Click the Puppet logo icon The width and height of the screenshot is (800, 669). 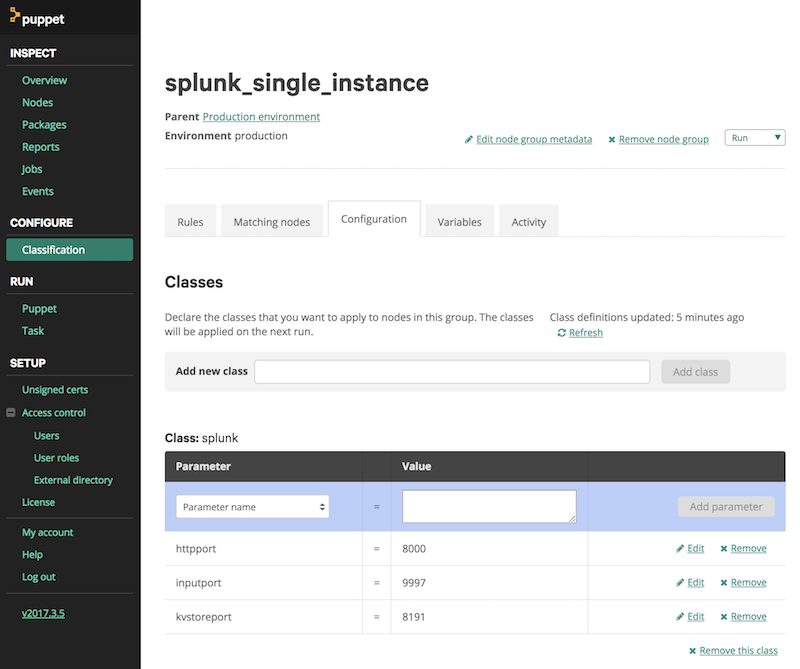14,16
